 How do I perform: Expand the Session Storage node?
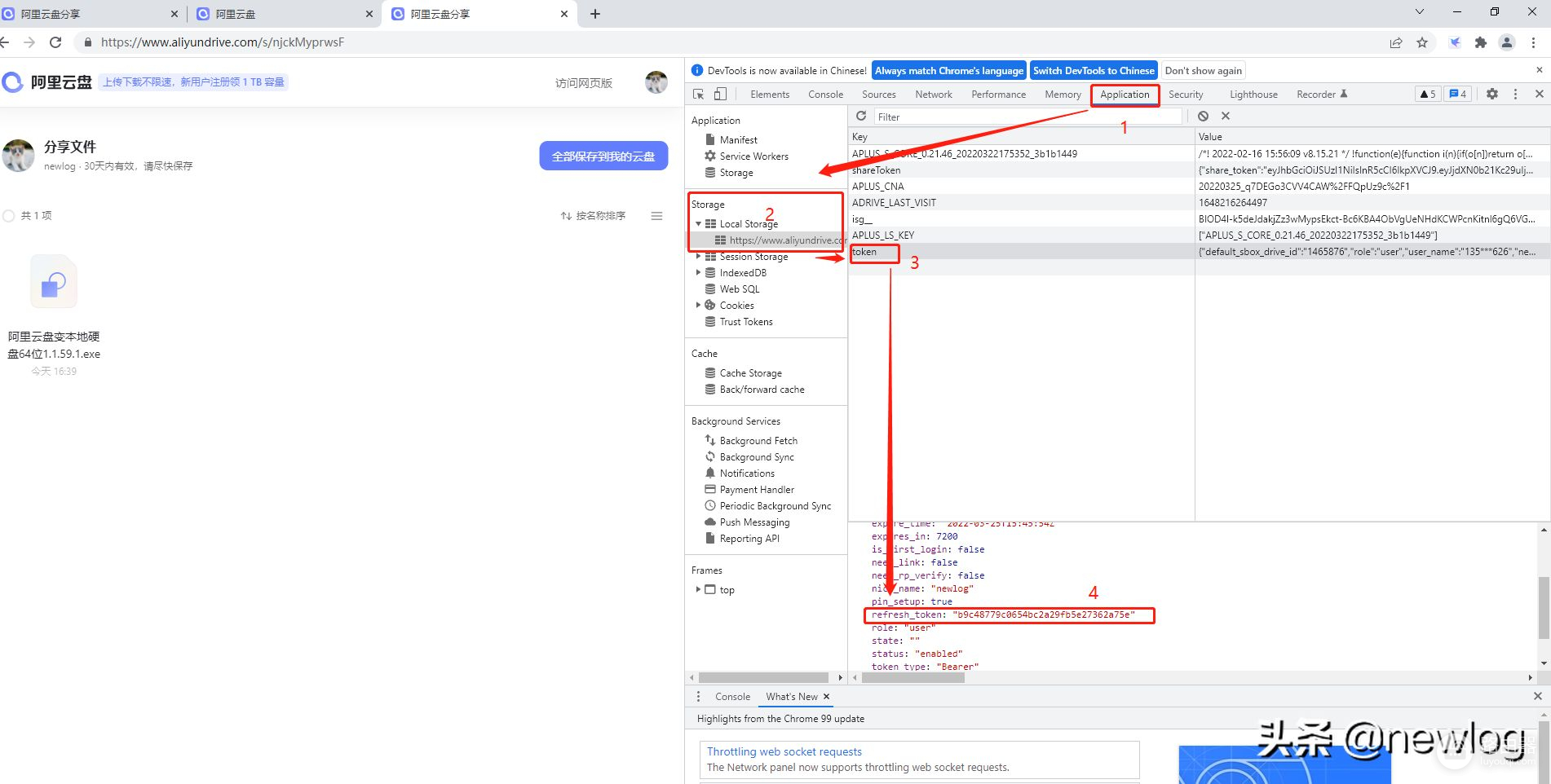(x=698, y=257)
